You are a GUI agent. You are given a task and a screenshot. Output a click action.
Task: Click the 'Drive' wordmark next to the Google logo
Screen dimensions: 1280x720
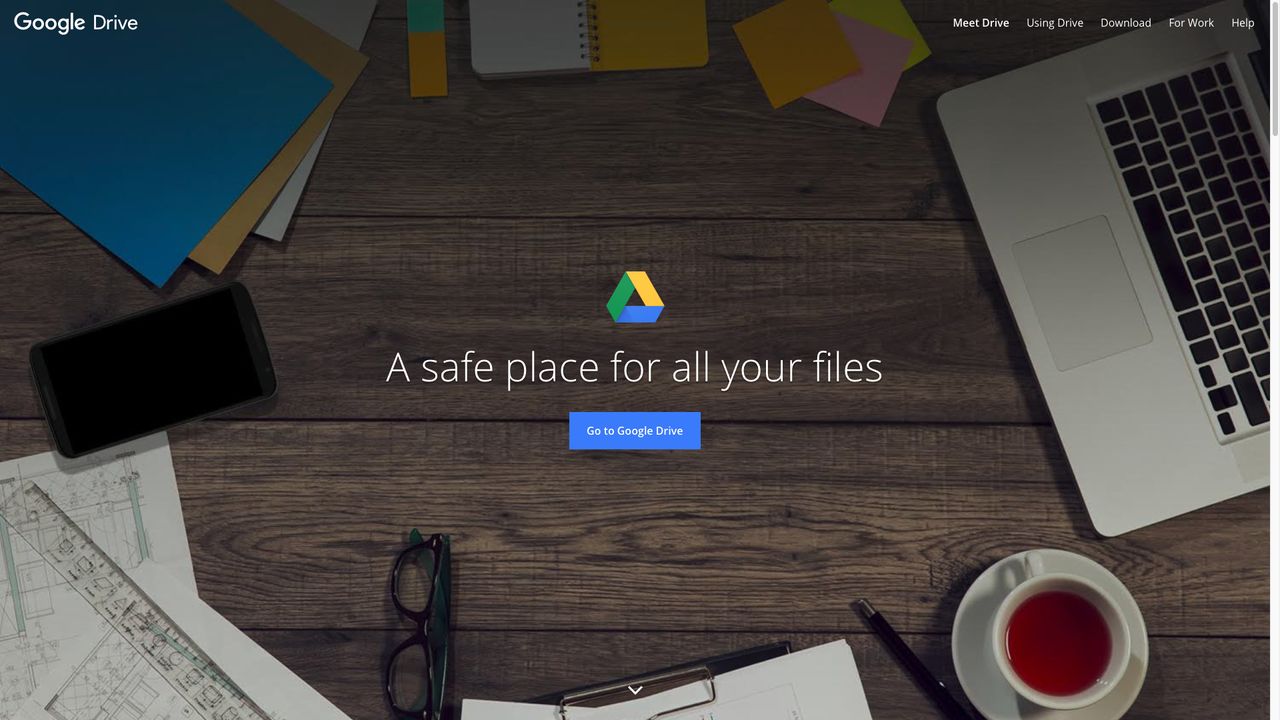tap(117, 22)
